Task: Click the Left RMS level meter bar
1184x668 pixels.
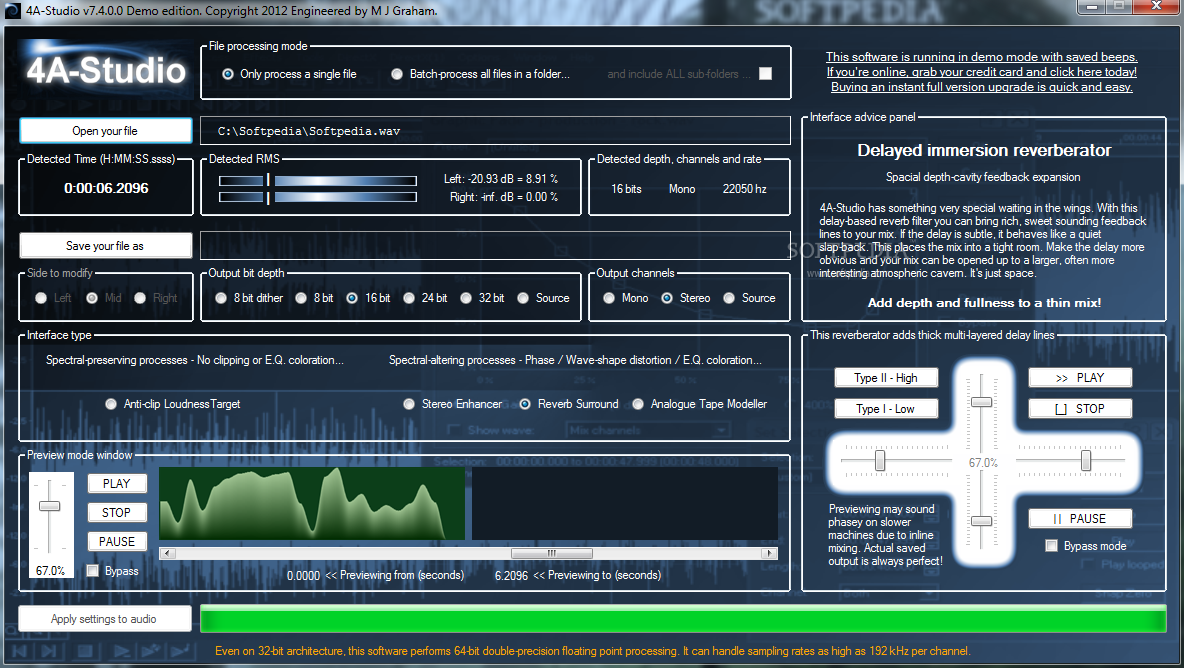Action: coord(317,181)
